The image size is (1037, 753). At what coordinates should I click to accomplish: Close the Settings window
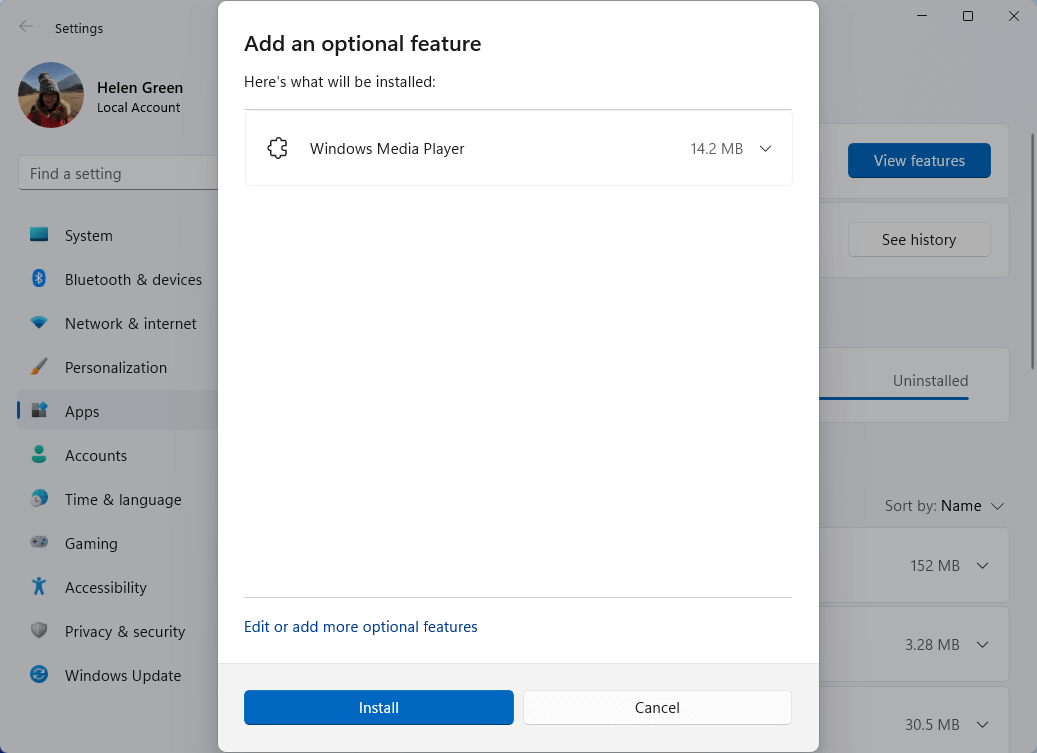click(1014, 16)
